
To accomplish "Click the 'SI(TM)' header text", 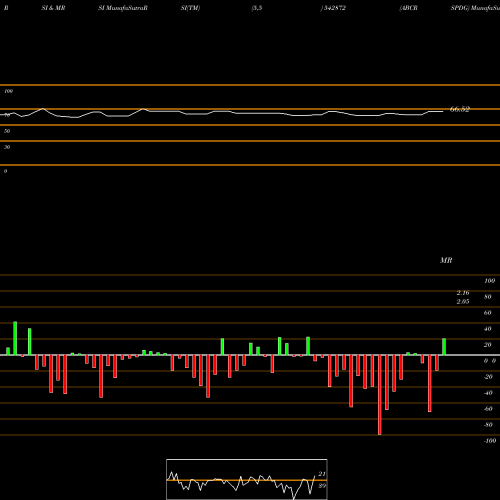I will pos(190,8).
